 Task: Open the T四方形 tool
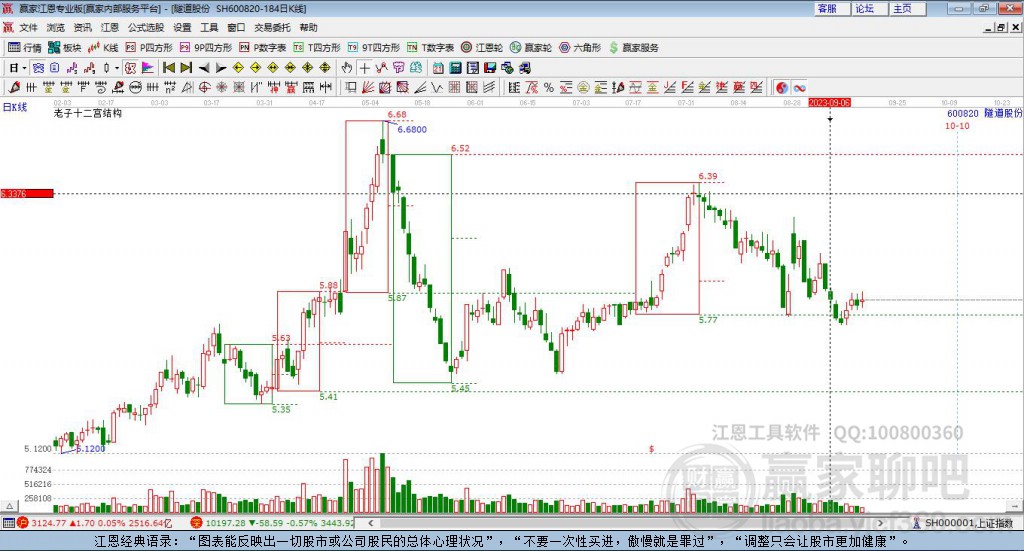click(317, 48)
